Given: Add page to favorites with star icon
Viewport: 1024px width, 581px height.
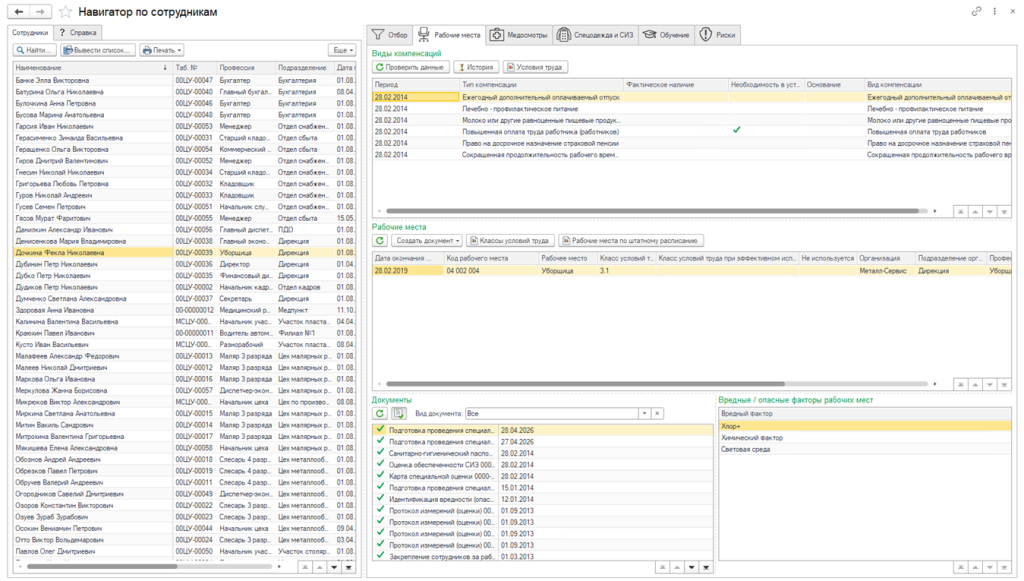Looking at the screenshot, I should click(x=65, y=12).
